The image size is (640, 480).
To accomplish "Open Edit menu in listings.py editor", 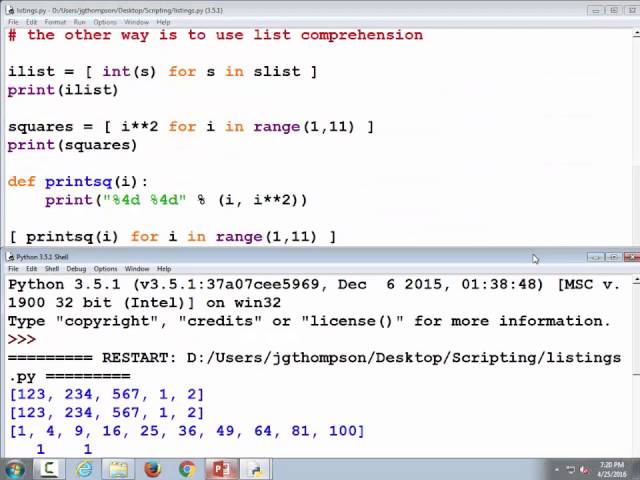I will (x=31, y=22).
